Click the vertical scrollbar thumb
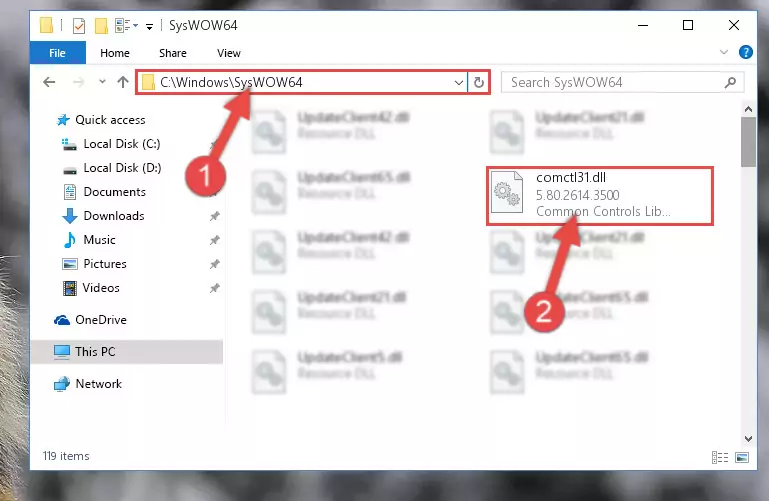The image size is (769, 501). (748, 142)
